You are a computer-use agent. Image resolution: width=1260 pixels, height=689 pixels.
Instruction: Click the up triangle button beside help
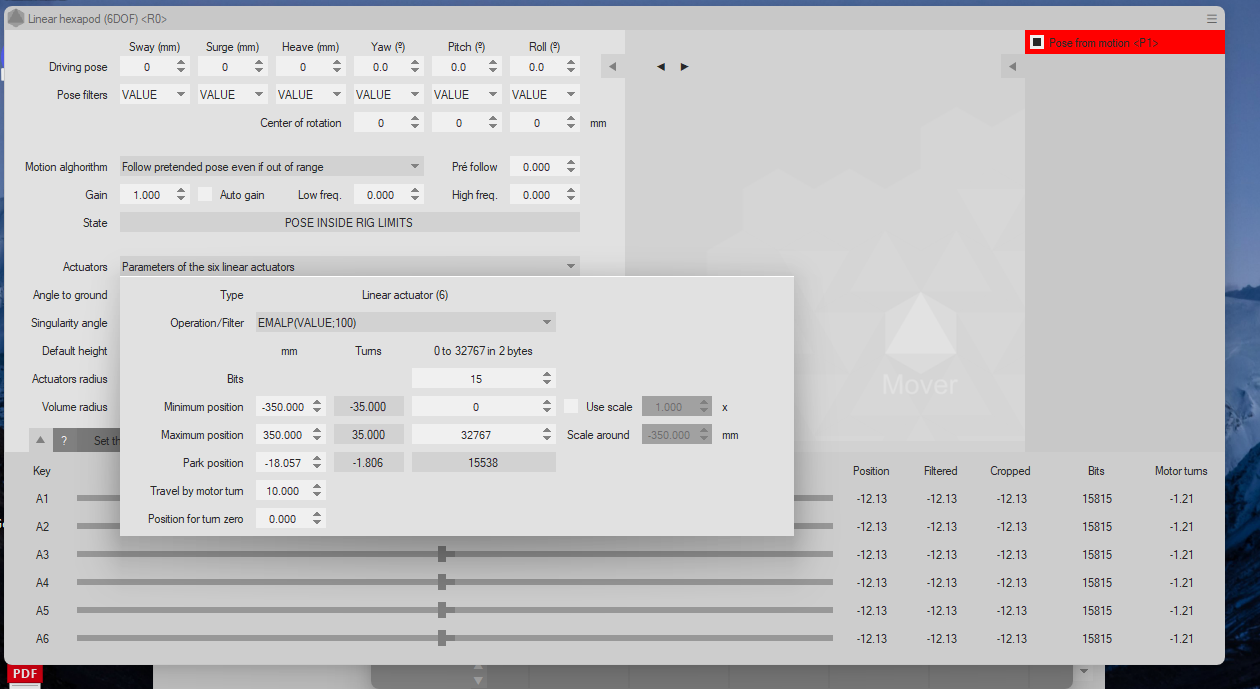pyautogui.click(x=41, y=440)
